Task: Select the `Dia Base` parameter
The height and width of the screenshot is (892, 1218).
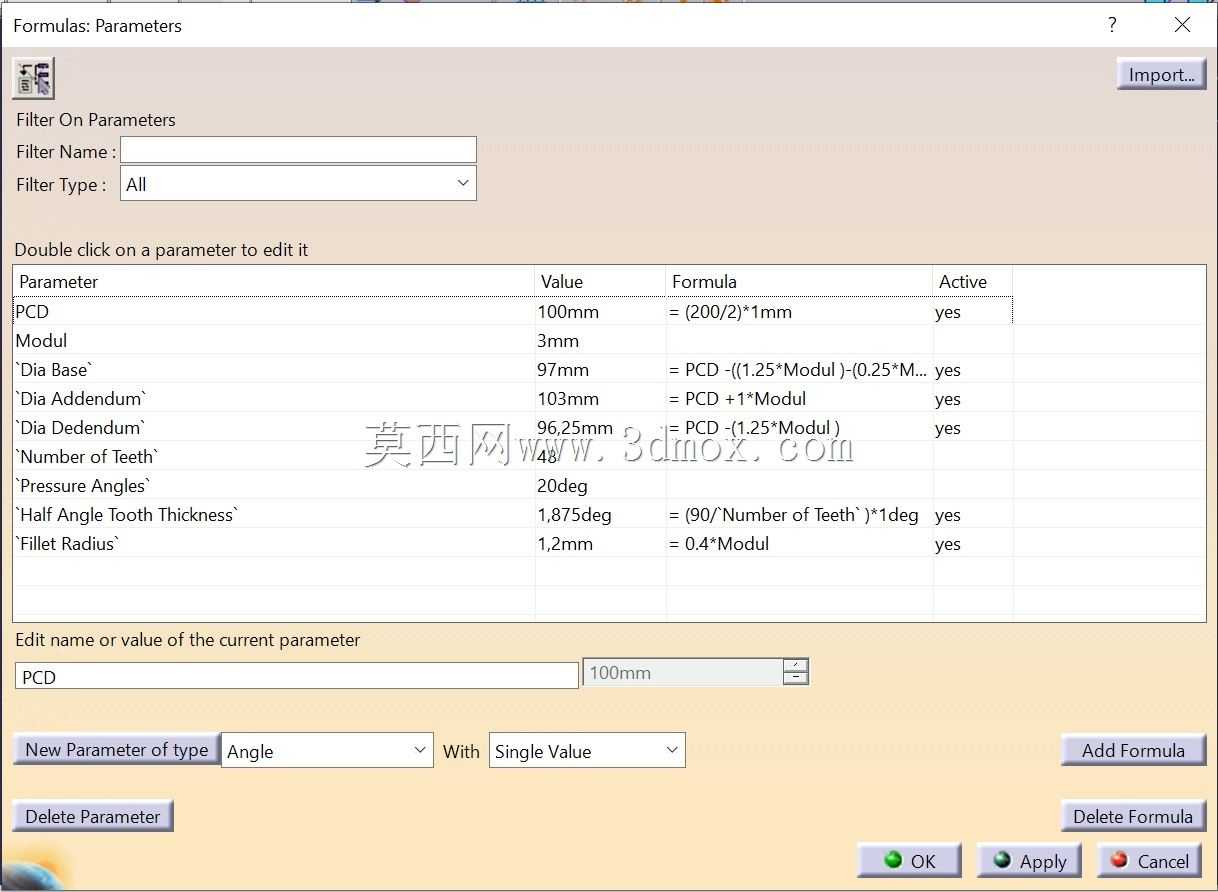Action: [x=55, y=369]
